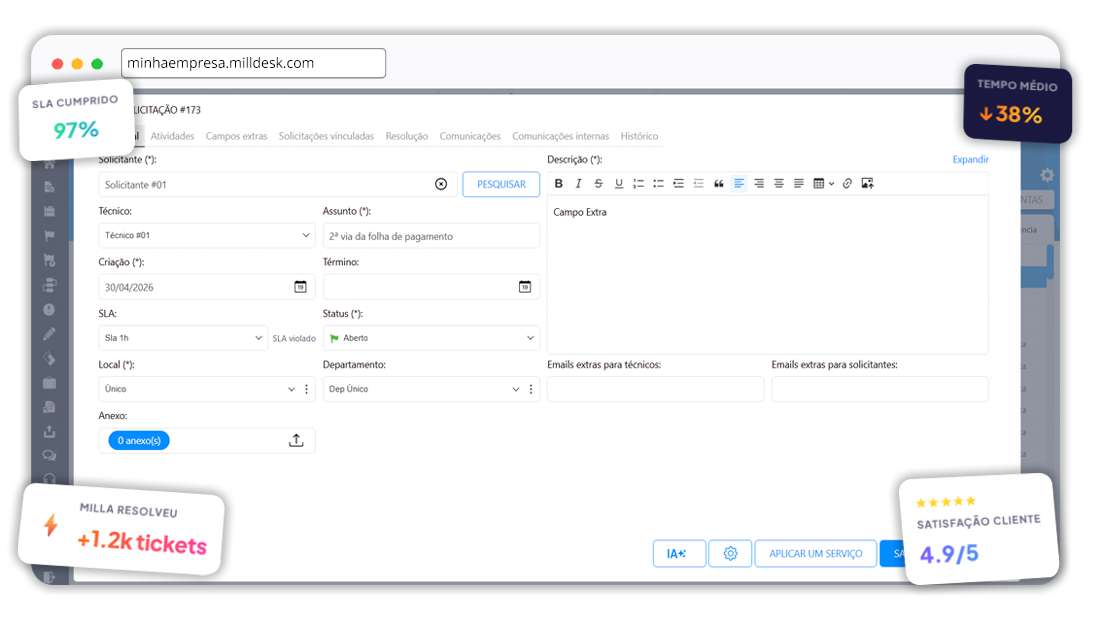1100x620 pixels.
Task: Click the Expandir link above description
Action: [970, 160]
